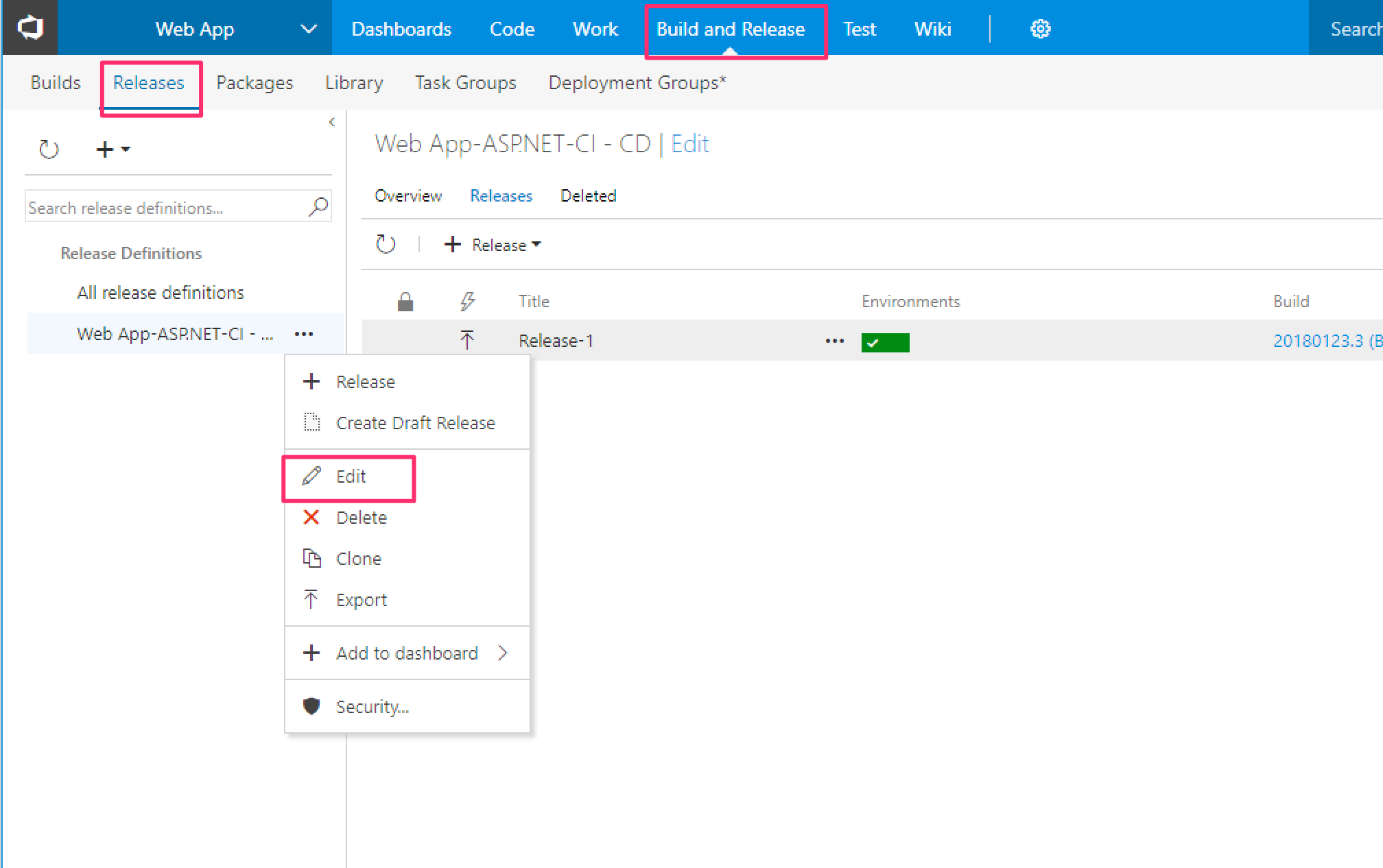
Task: Click the lightning bolt column icon
Action: coord(467,302)
